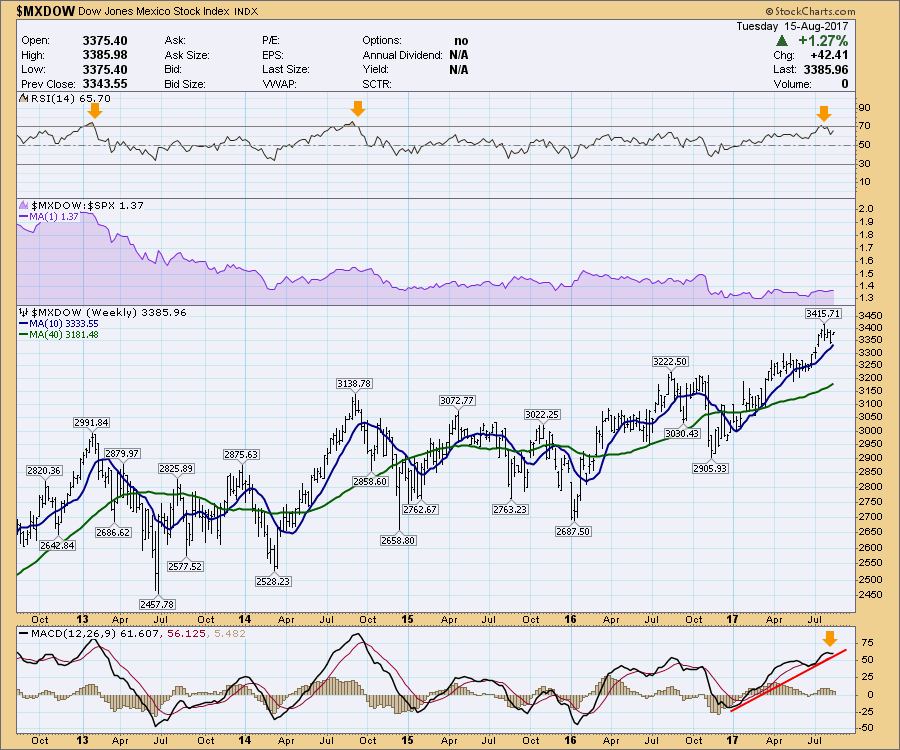The height and width of the screenshot is (750, 900).
Task: Click the green up-triangle change indicator
Action: click(x=781, y=41)
